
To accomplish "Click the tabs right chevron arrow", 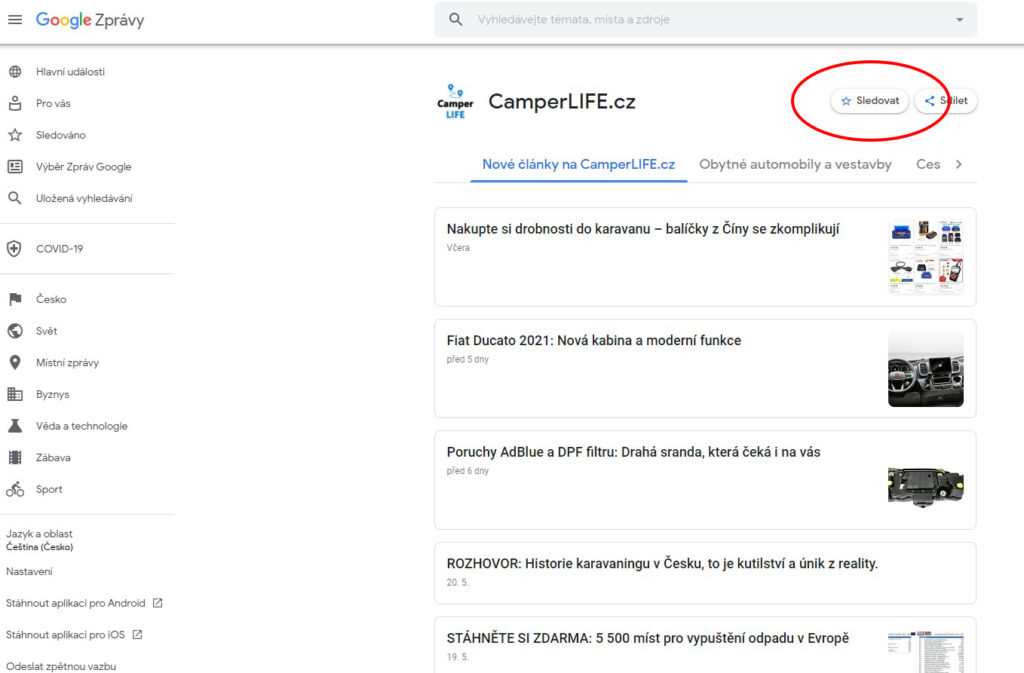I will tap(959, 164).
